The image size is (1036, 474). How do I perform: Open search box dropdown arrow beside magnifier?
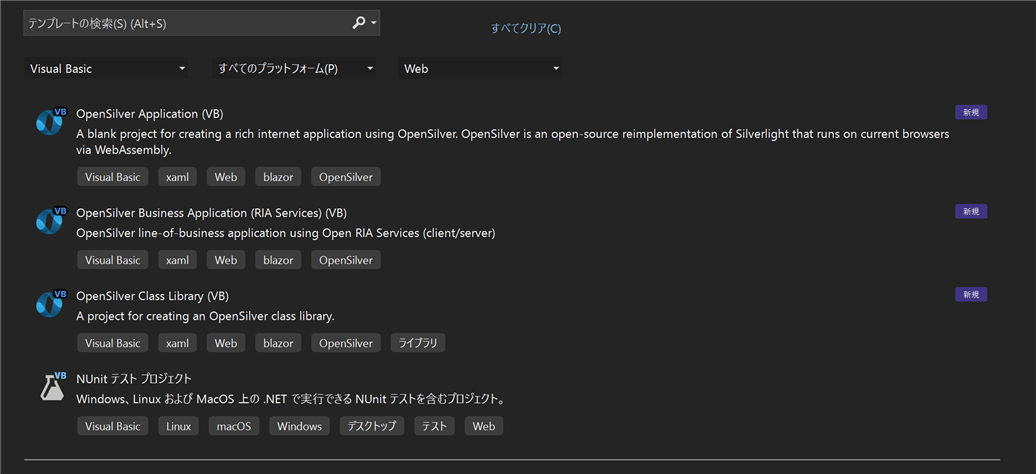(x=374, y=24)
